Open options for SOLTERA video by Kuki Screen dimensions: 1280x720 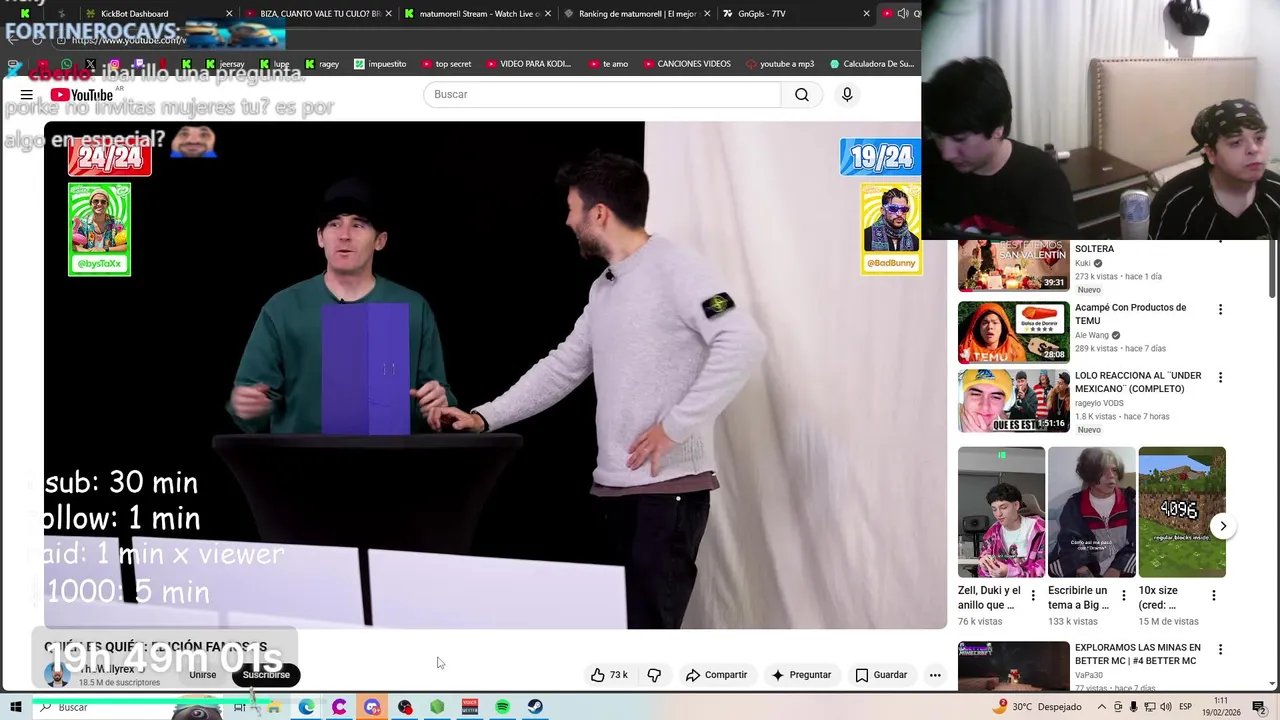pos(1220,243)
